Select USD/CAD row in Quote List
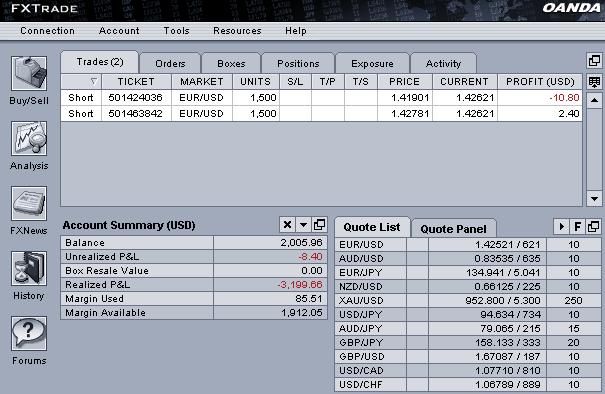 point(468,370)
